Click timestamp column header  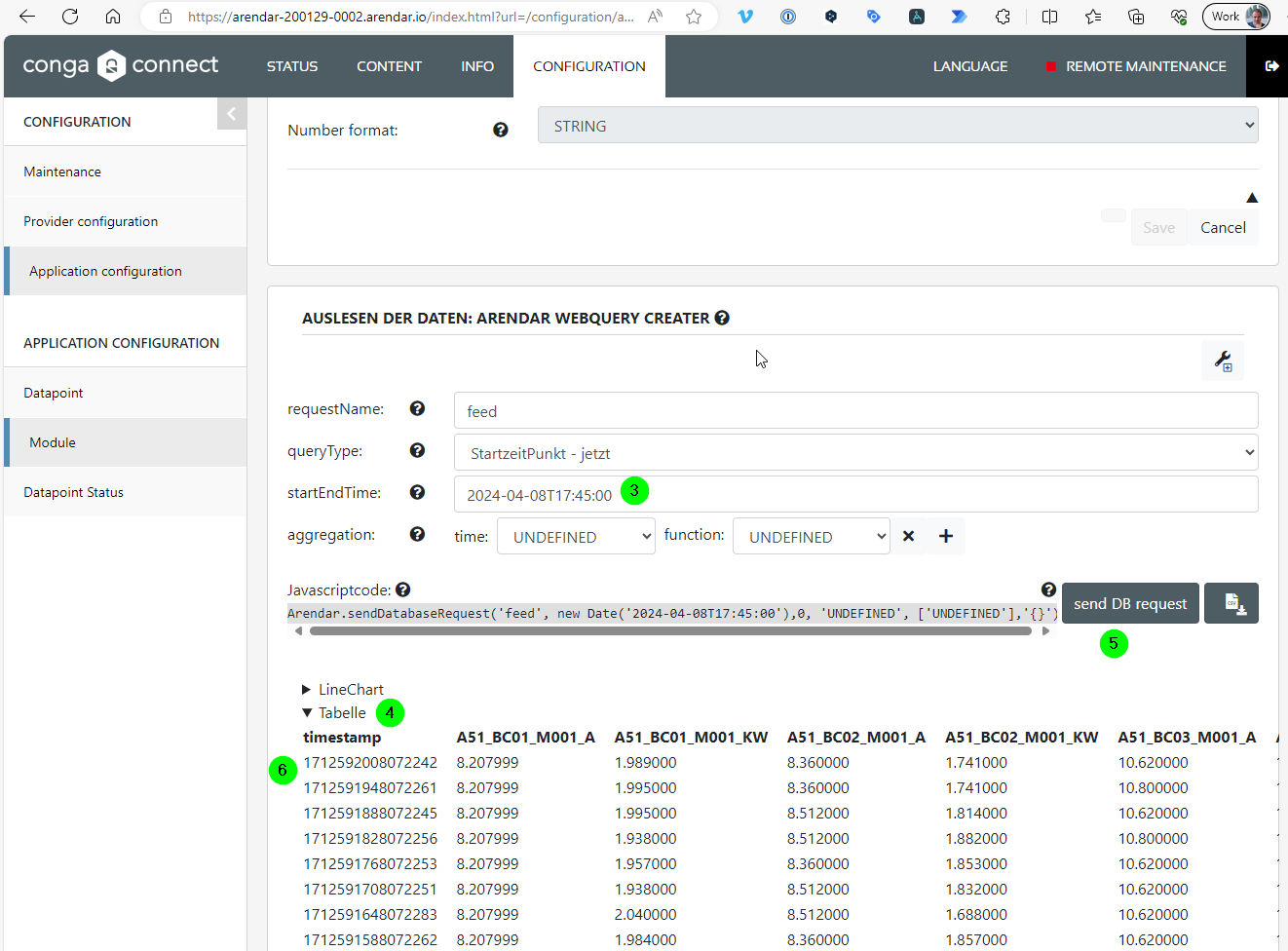tap(342, 737)
